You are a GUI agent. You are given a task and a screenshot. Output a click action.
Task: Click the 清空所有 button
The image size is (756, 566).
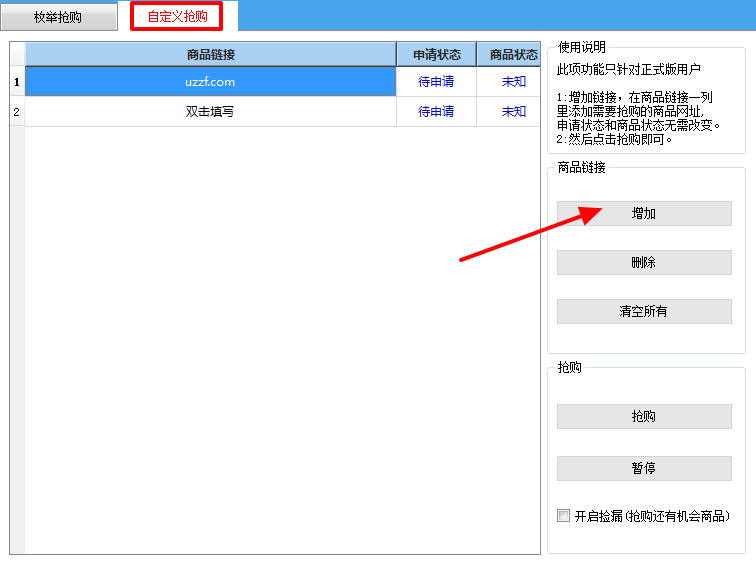(x=644, y=311)
